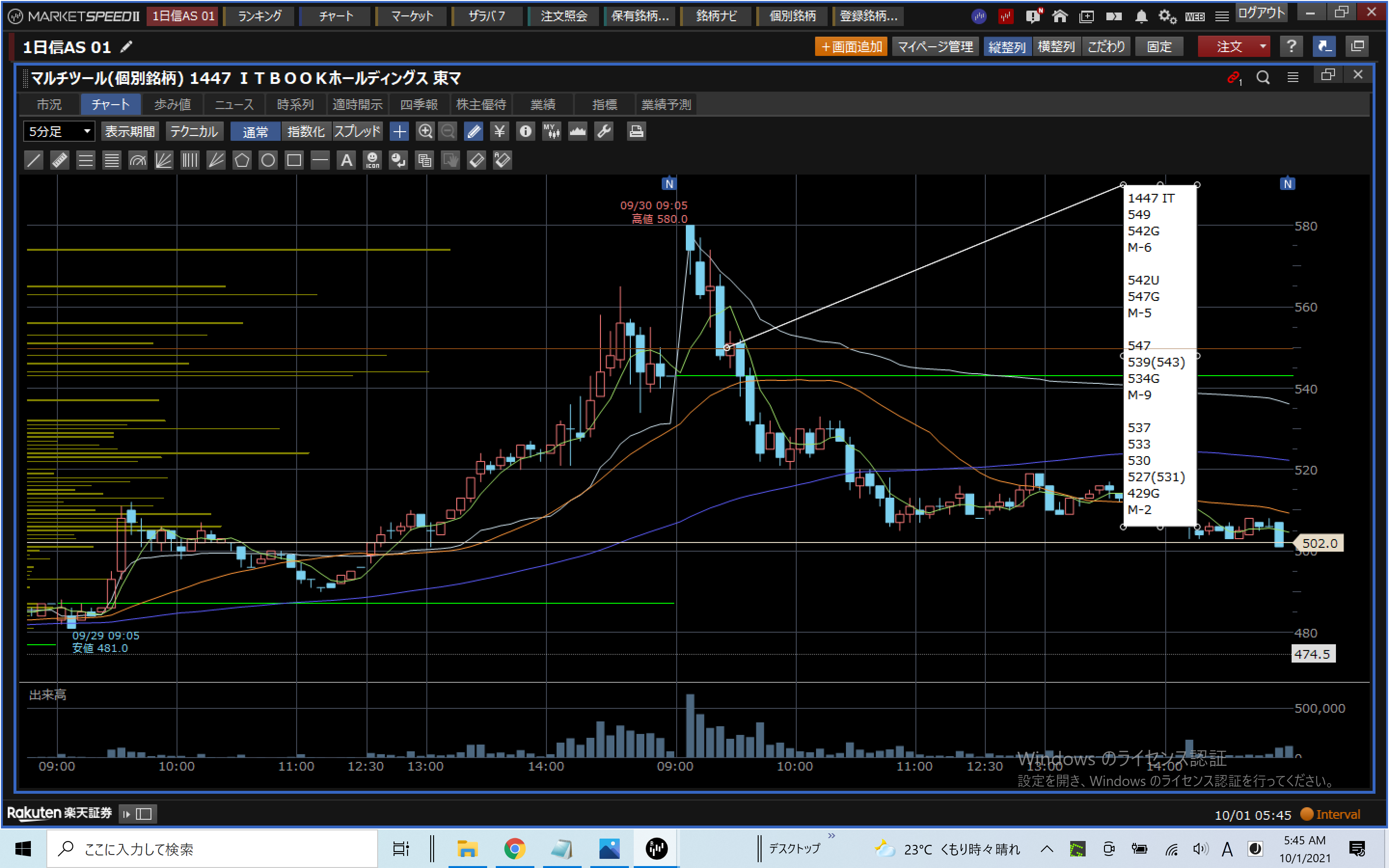1389x868 pixels.
Task: Switch chart mode to 指数化
Action: pos(306,132)
